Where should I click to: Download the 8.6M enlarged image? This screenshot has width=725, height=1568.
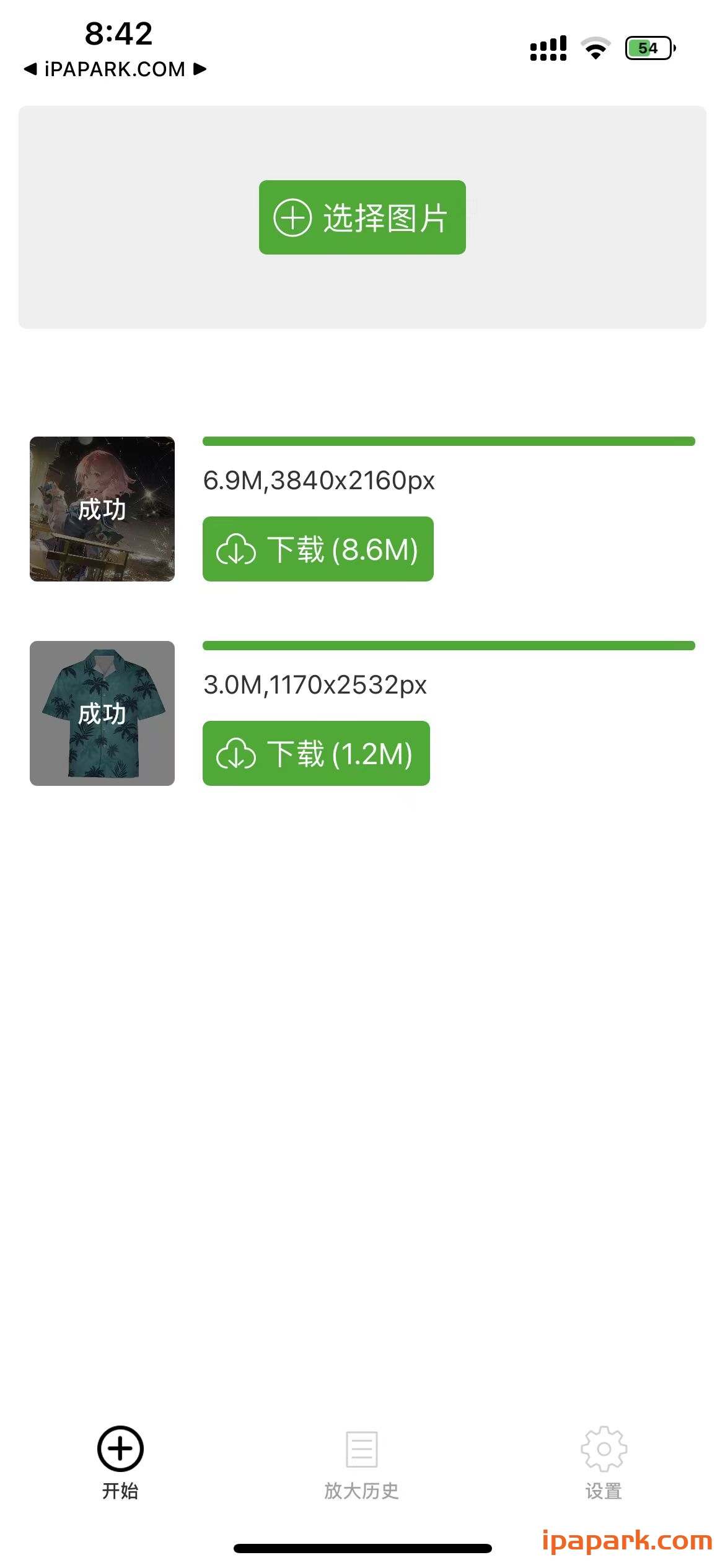(318, 549)
